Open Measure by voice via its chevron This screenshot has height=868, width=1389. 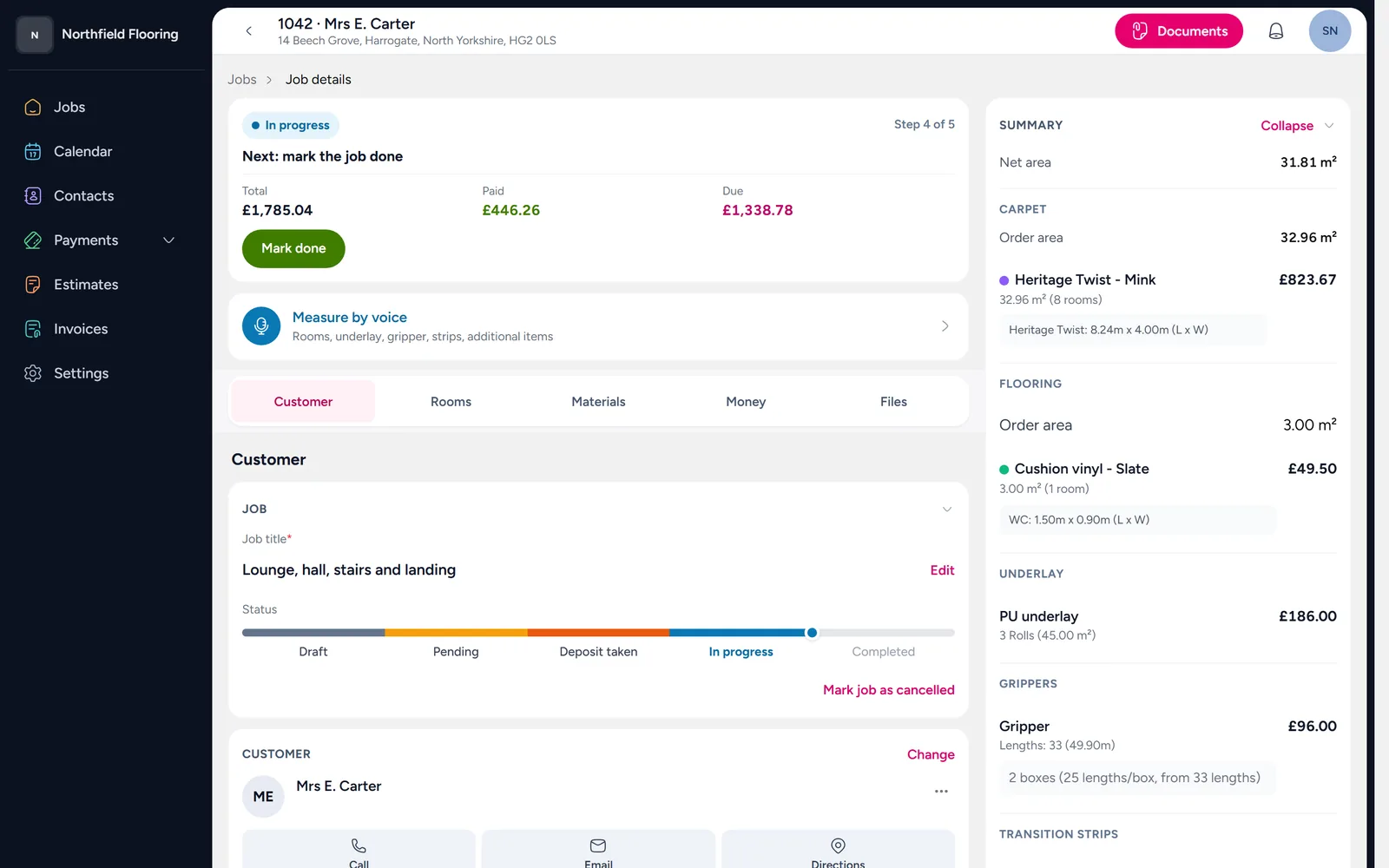pos(945,326)
